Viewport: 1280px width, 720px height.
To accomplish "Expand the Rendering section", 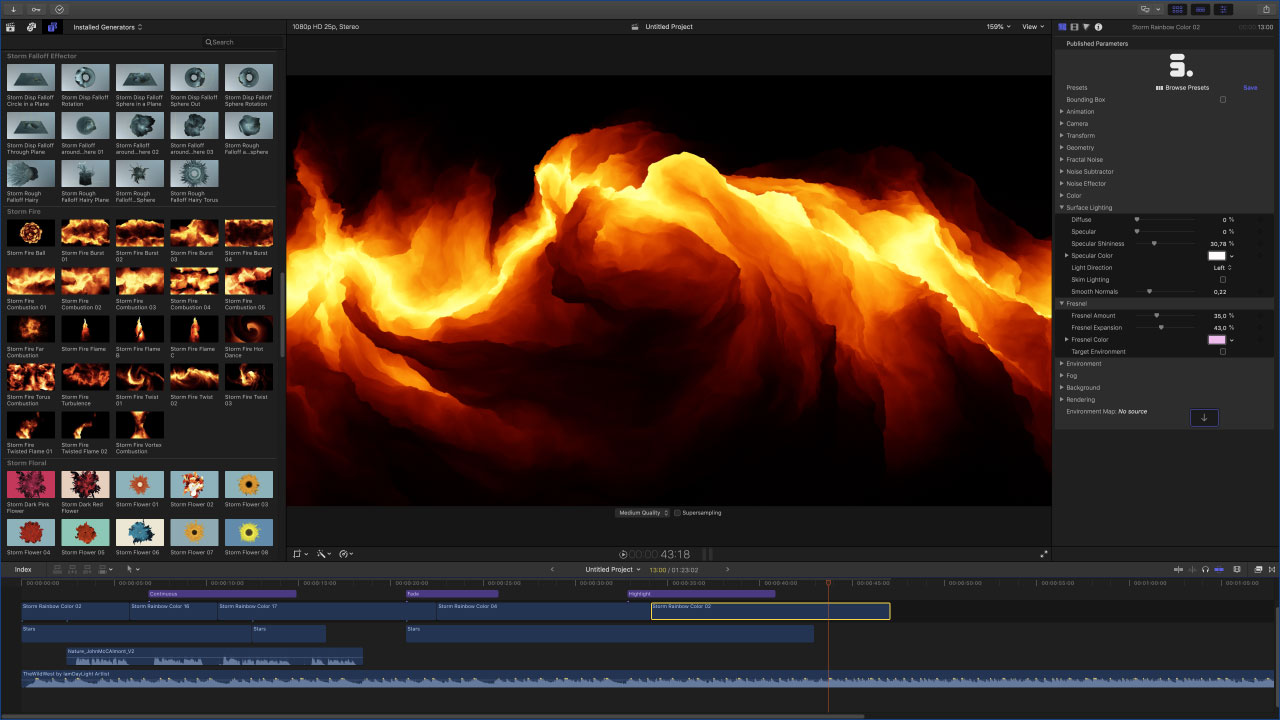I will tap(1062, 400).
